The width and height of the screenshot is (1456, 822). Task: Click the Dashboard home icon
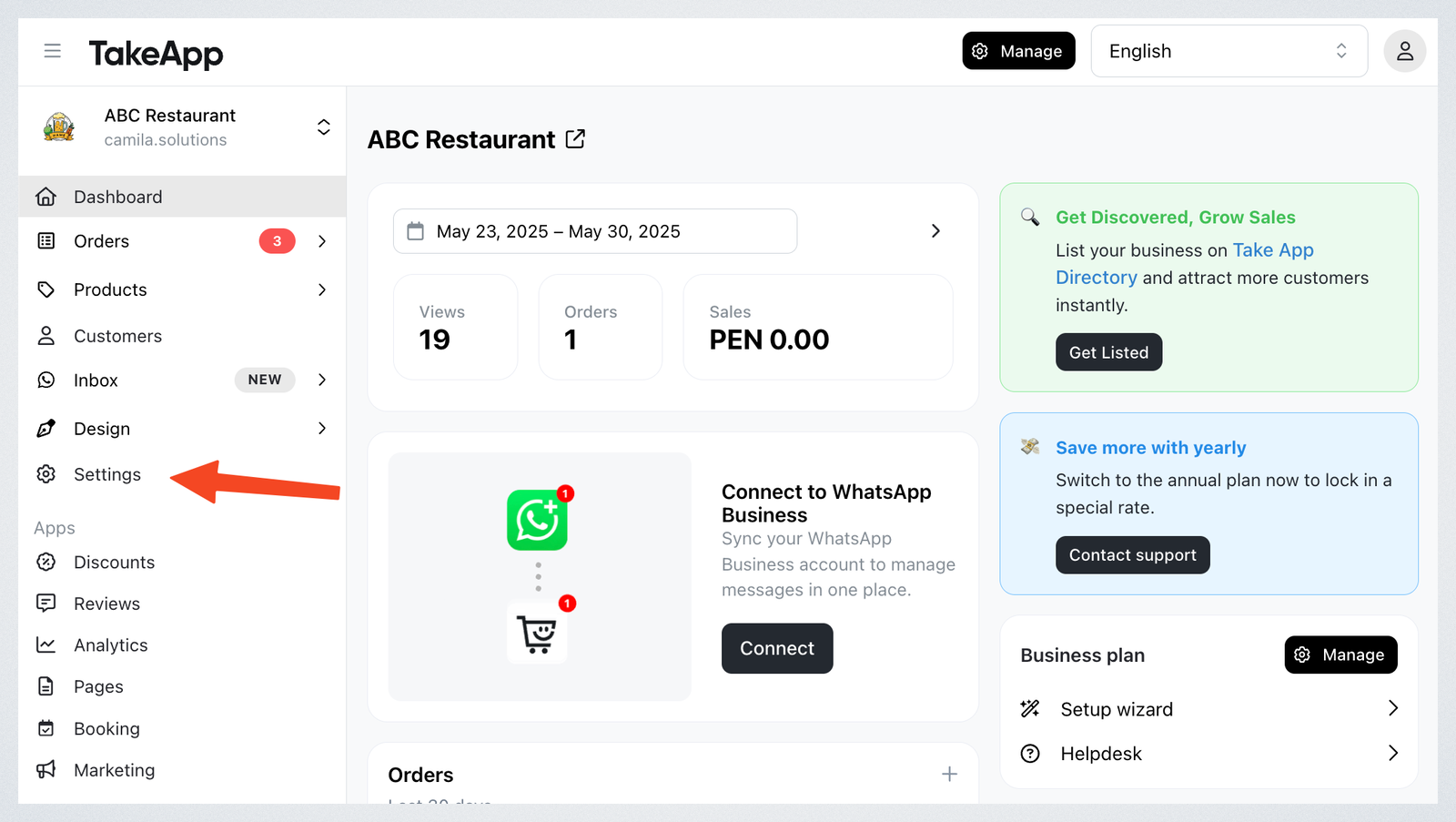(46, 197)
